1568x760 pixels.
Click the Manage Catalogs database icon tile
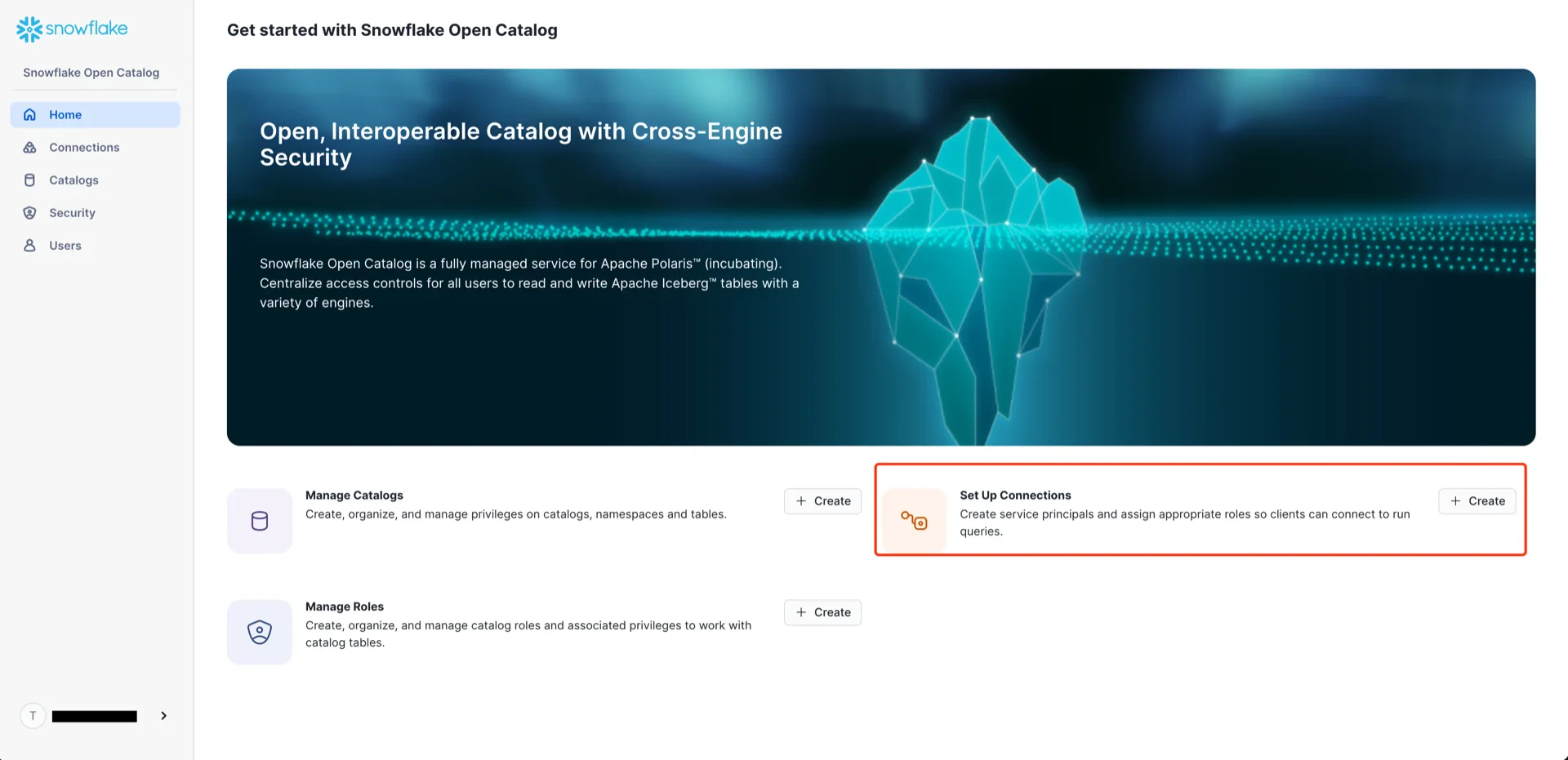coord(260,521)
